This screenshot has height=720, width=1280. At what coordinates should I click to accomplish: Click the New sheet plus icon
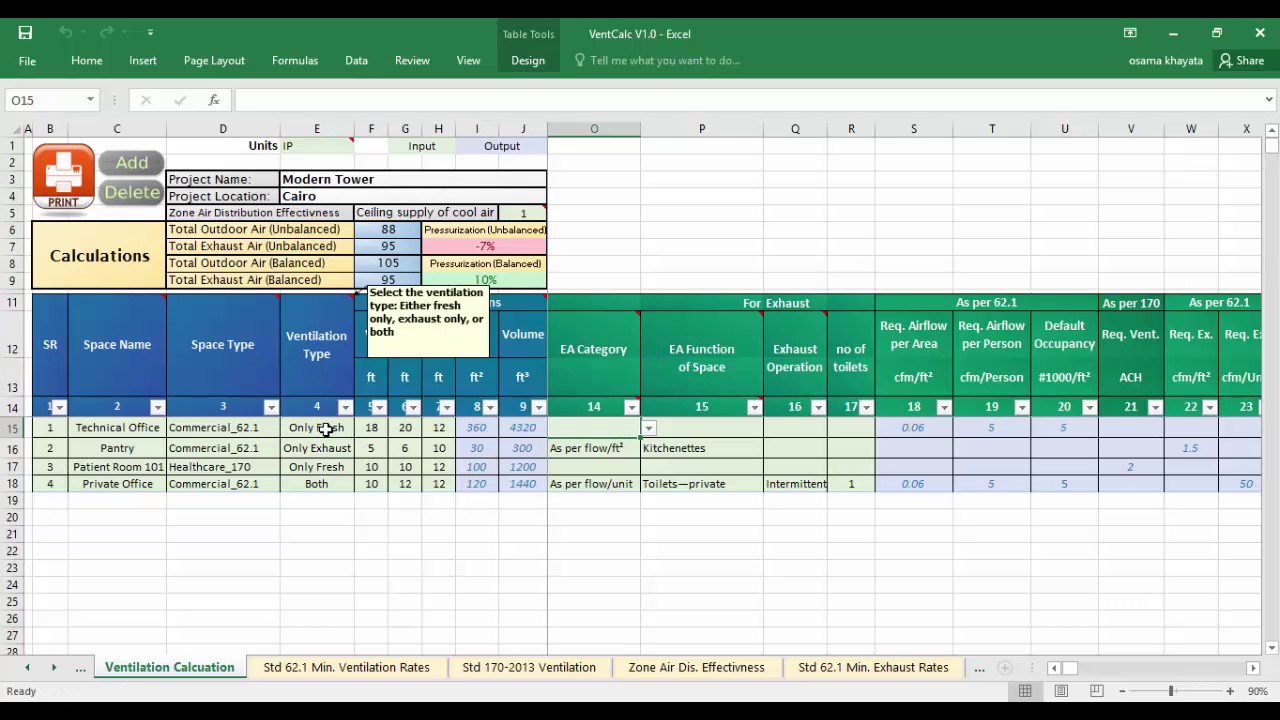click(1005, 667)
